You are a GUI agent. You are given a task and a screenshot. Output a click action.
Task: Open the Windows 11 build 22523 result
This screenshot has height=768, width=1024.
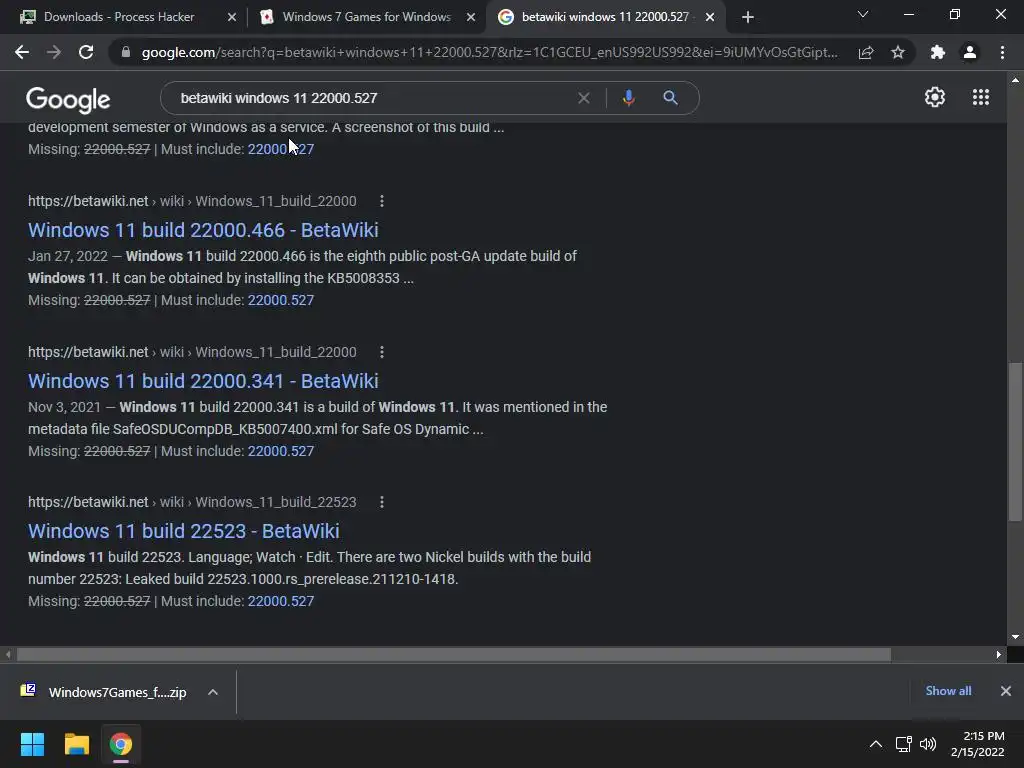click(184, 531)
